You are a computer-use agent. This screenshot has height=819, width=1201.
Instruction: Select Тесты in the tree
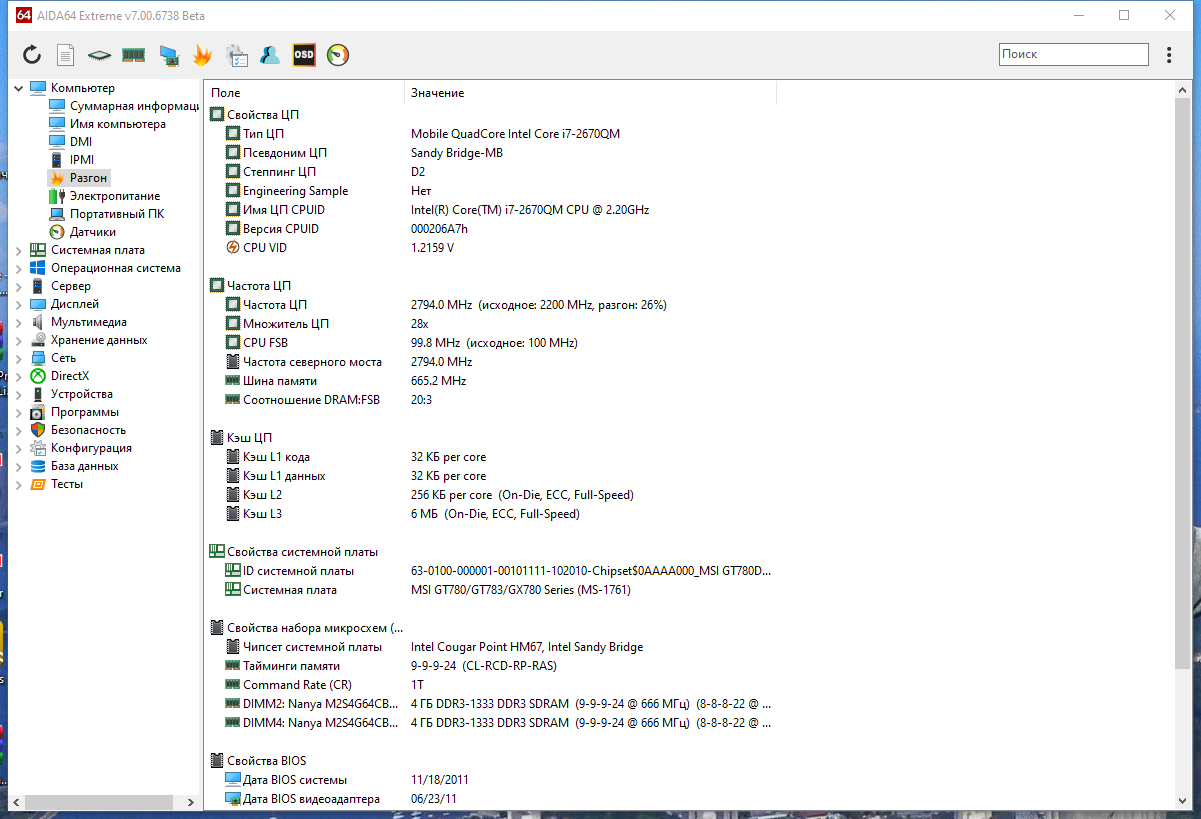point(67,484)
